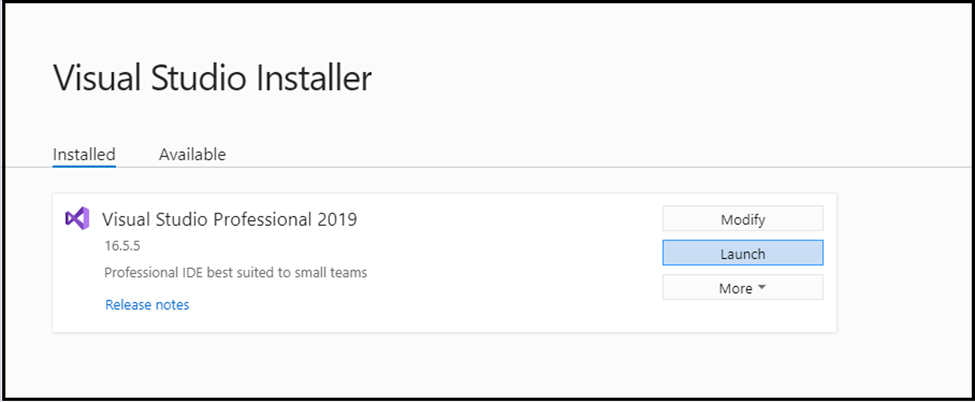The image size is (975, 402).
Task: Click the Modify button
Action: (742, 219)
